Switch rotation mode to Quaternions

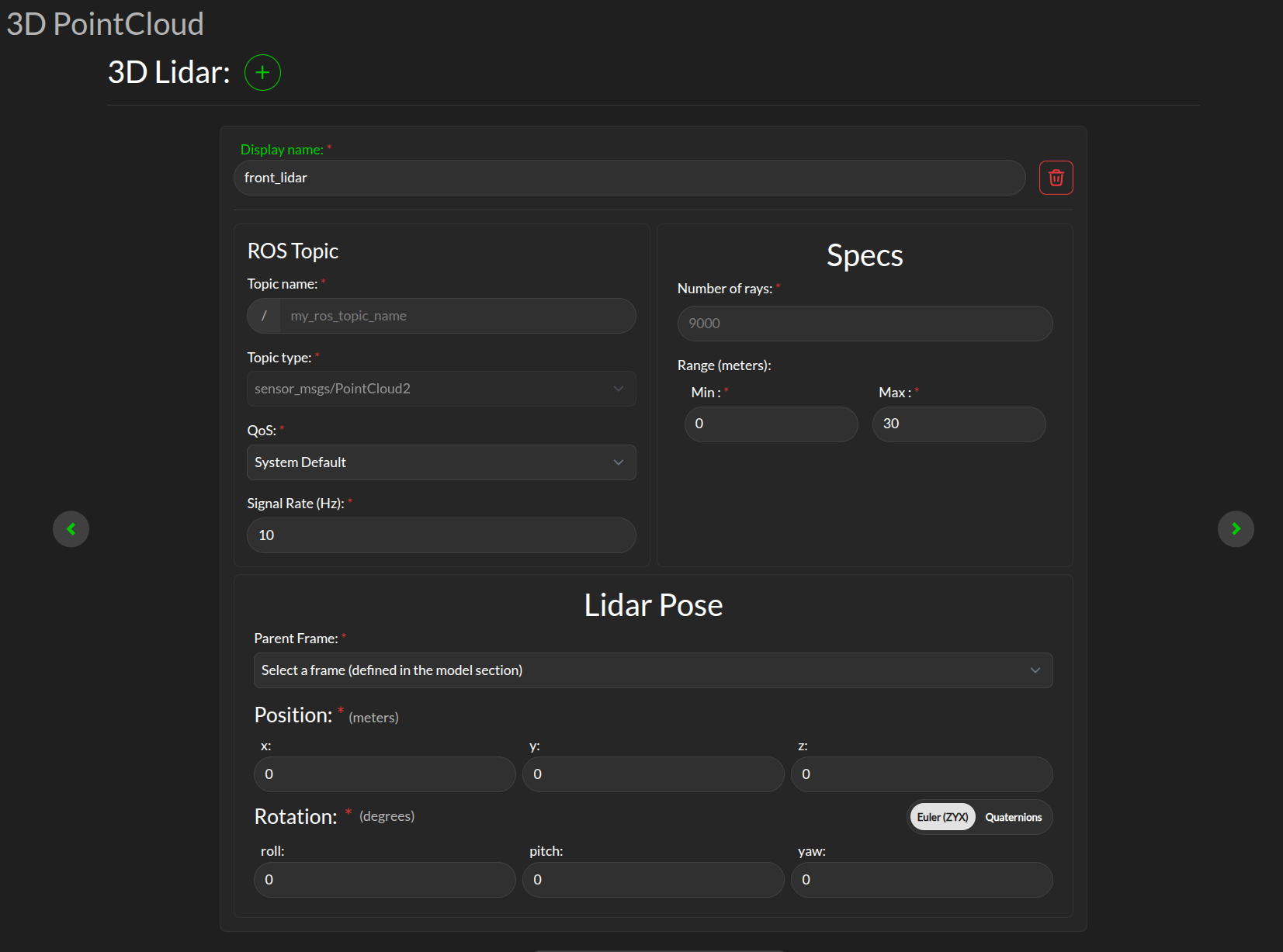pyautogui.click(x=1013, y=817)
